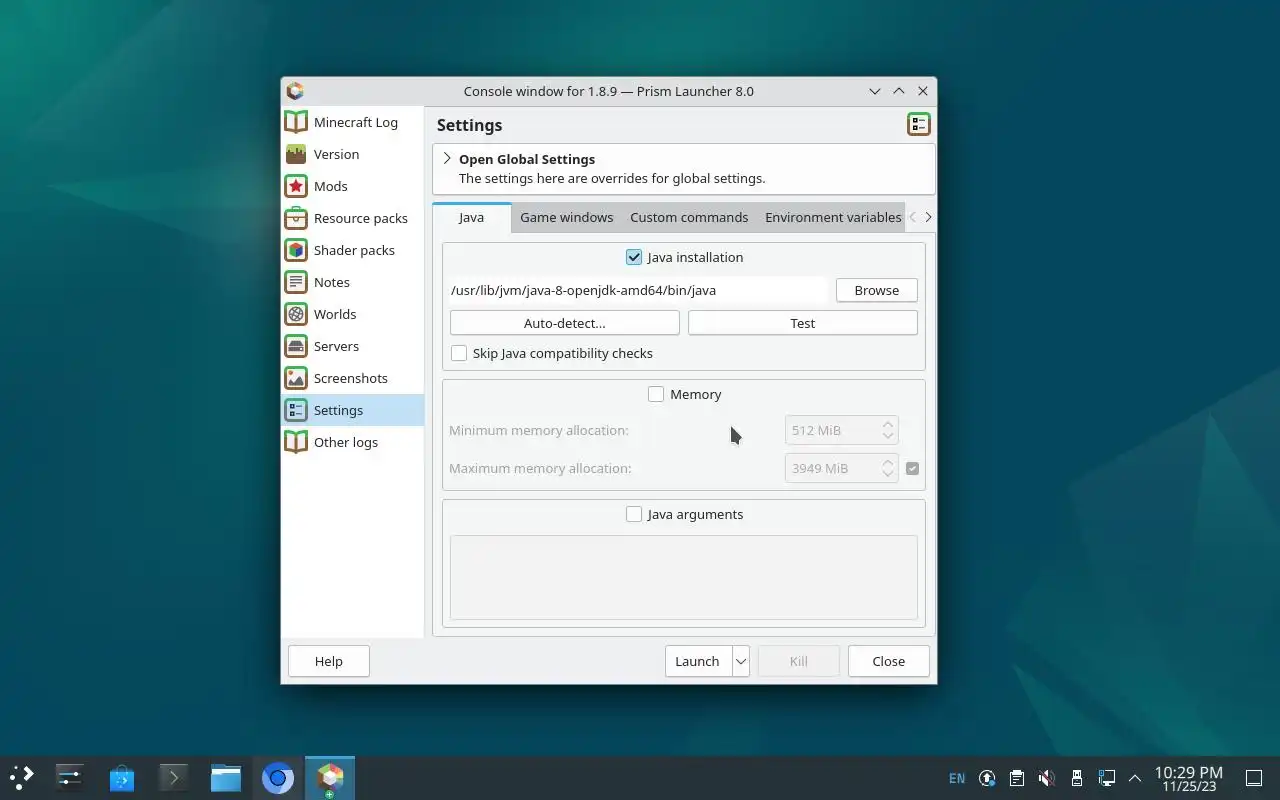Open the Screenshots icon in sidebar
Image resolution: width=1280 pixels, height=800 pixels.
[x=296, y=378]
